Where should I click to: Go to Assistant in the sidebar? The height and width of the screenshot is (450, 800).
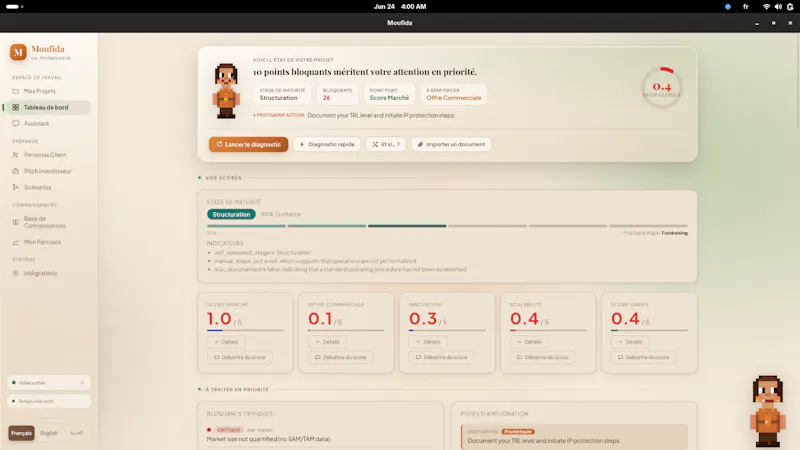click(x=47, y=123)
